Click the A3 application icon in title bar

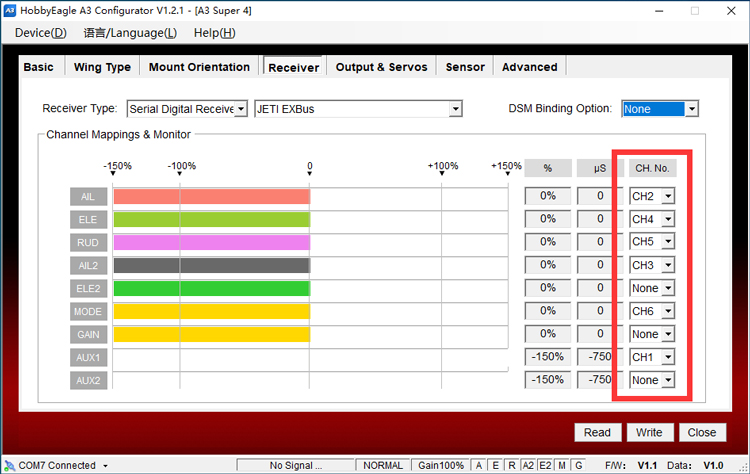[x=9, y=9]
